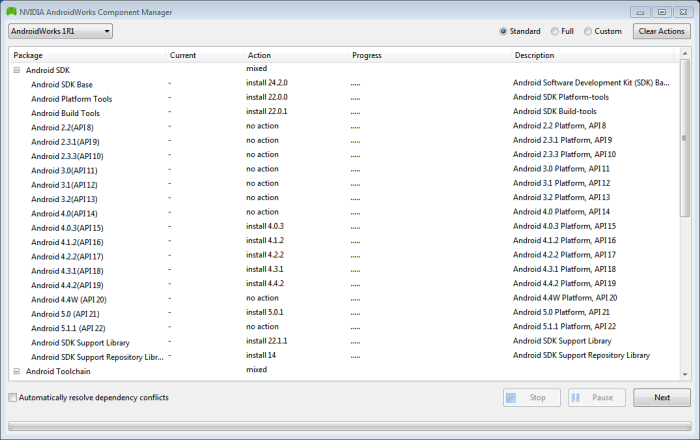This screenshot has height=440, width=700.
Task: Click 'no action' for Android 5.1.1 row
Action: click(x=262, y=327)
